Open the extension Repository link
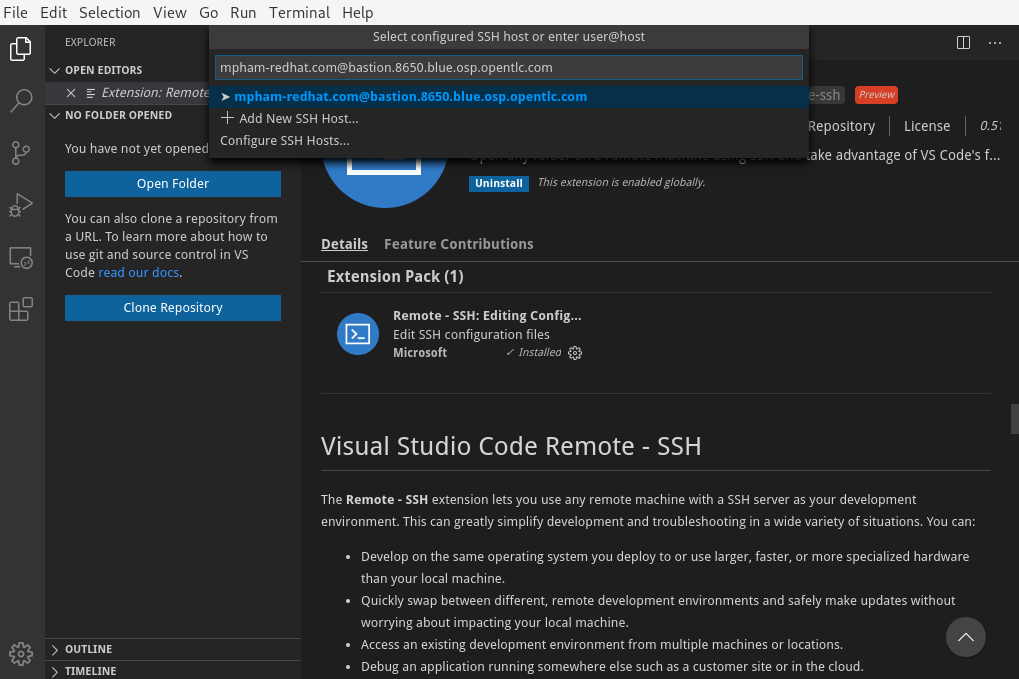This screenshot has width=1019, height=679. 842,126
